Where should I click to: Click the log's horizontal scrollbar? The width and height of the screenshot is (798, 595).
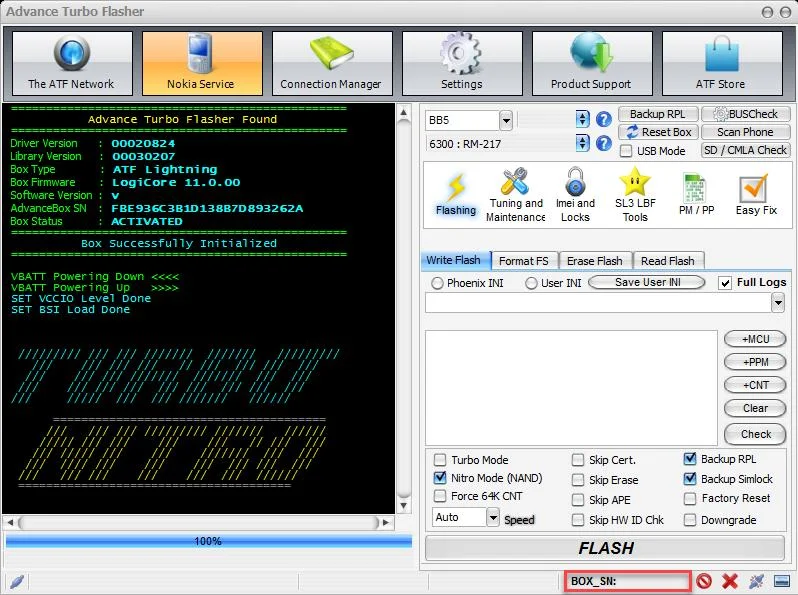[x=200, y=522]
